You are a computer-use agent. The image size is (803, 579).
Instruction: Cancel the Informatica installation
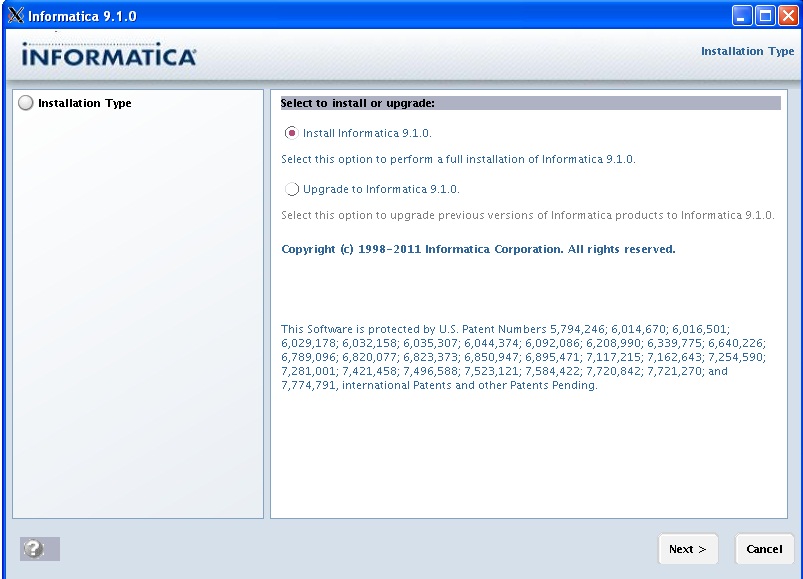click(x=764, y=549)
